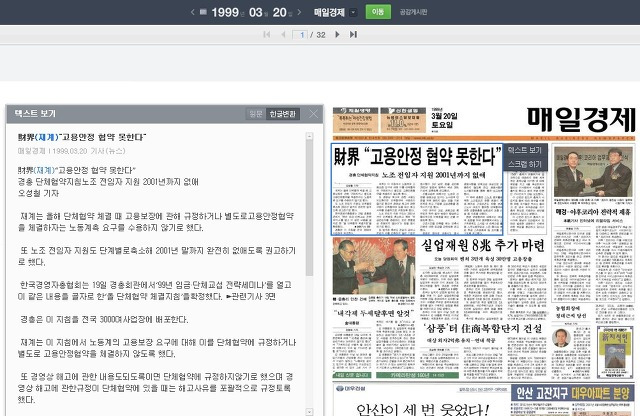Screen dimensions: 640x416
Task: Click the '삼풍'터 住商복합단지 건설 article
Action: point(483,329)
